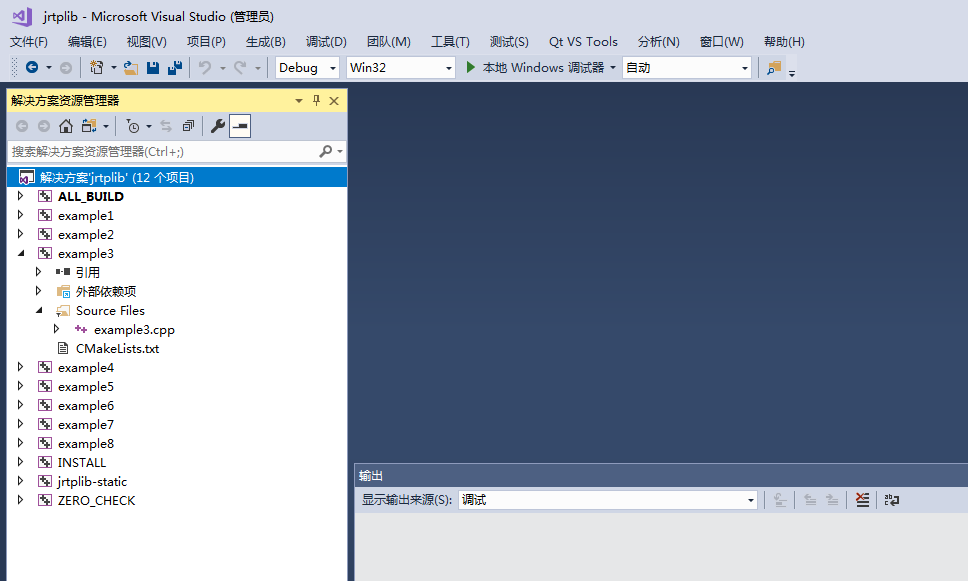Viewport: 968px width, 581px height.
Task: Click the Pending Changes Filter clock icon
Action: pyautogui.click(x=133, y=126)
